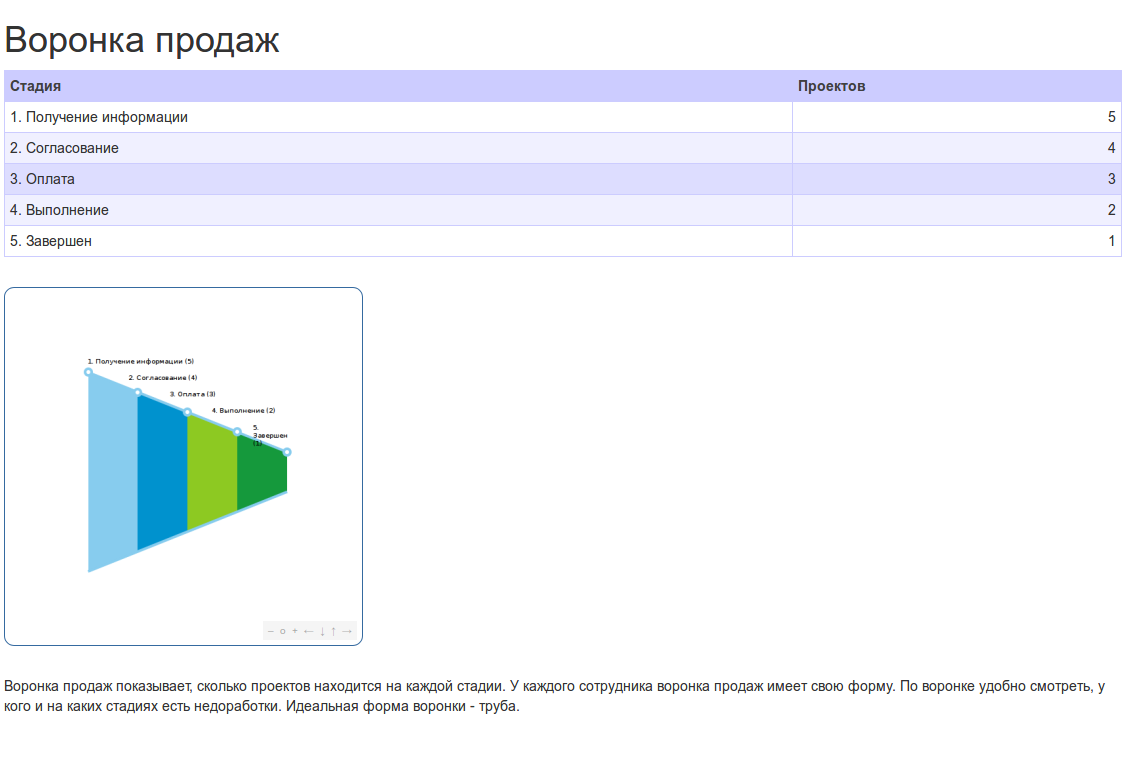Click the light blue funnel segment
1126x762 pixels.
(113, 472)
